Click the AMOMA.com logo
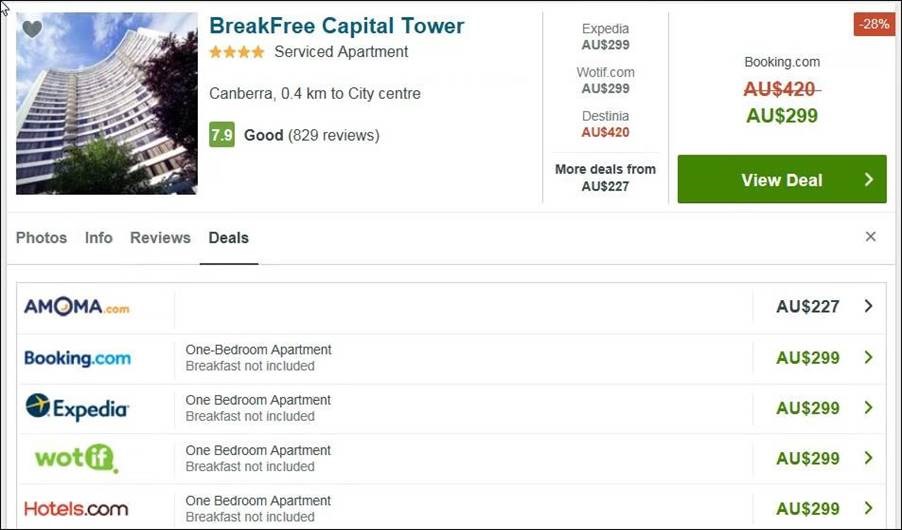The height and width of the screenshot is (530, 902). [77, 307]
